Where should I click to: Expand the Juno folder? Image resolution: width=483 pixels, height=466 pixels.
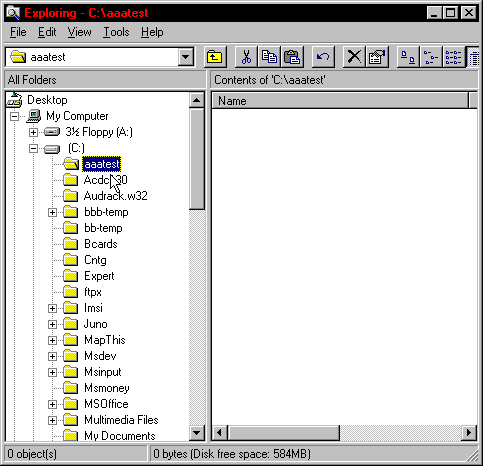52,324
